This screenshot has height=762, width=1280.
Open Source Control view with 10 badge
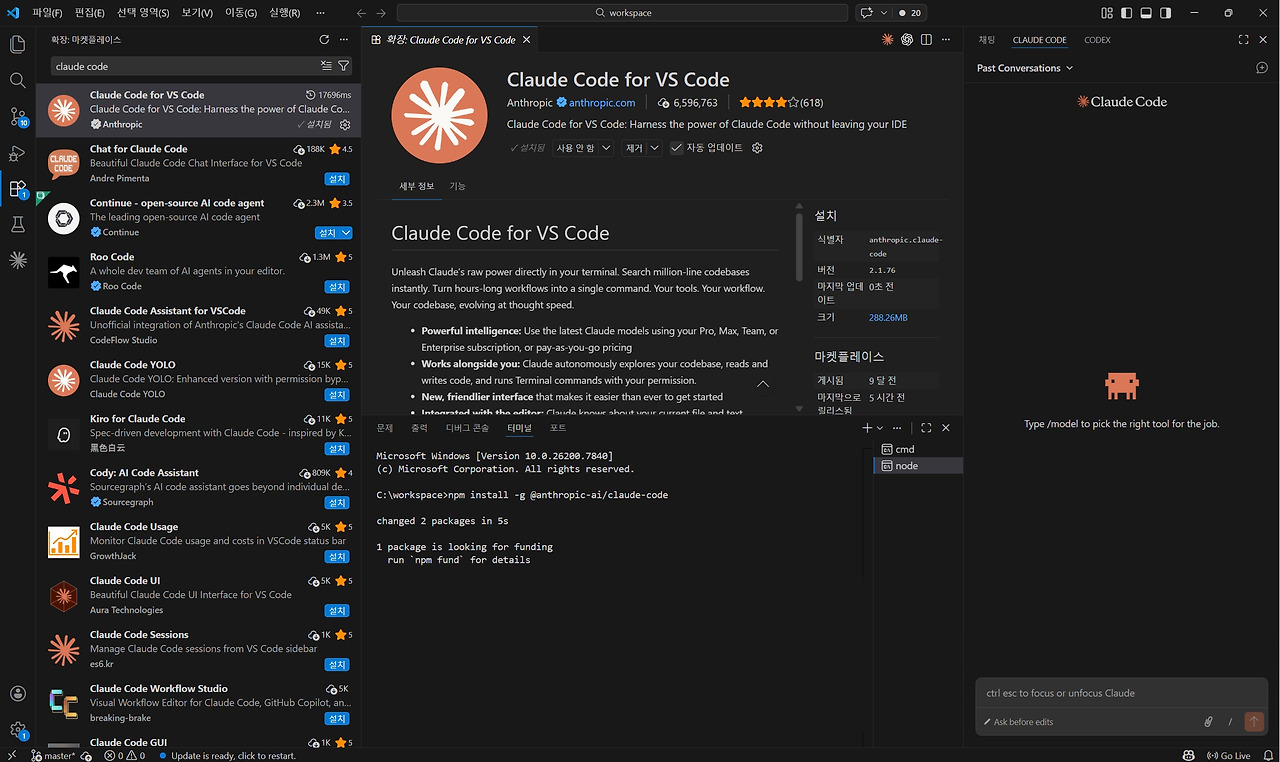tap(17, 117)
